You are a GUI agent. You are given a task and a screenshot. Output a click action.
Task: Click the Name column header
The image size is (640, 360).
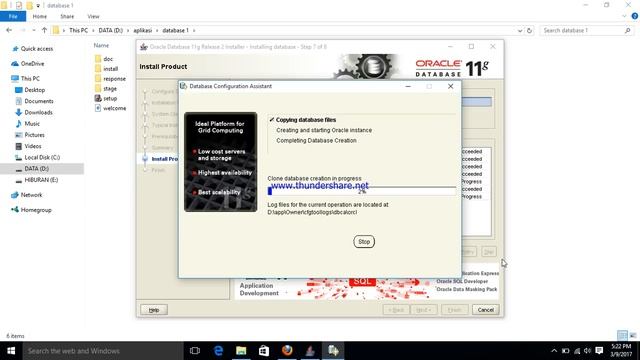(101, 45)
